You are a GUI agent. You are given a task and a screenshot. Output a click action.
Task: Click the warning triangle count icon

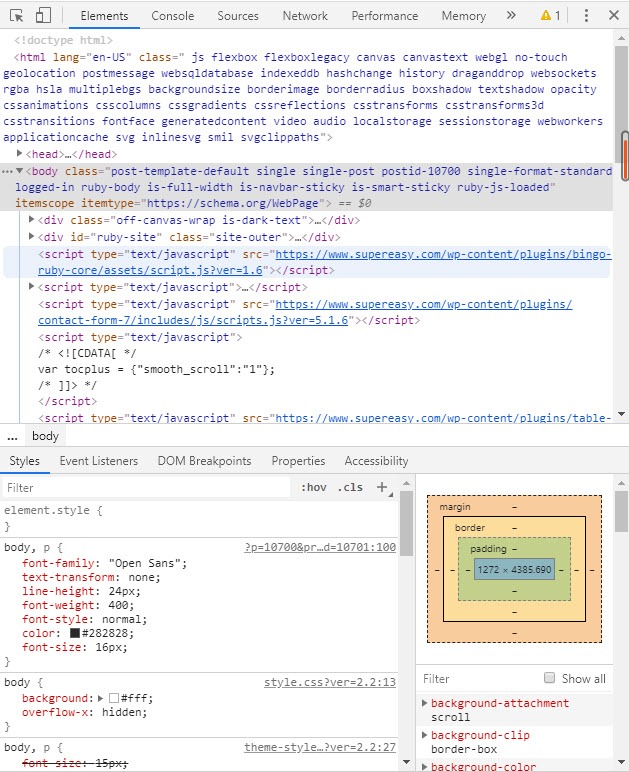point(550,16)
